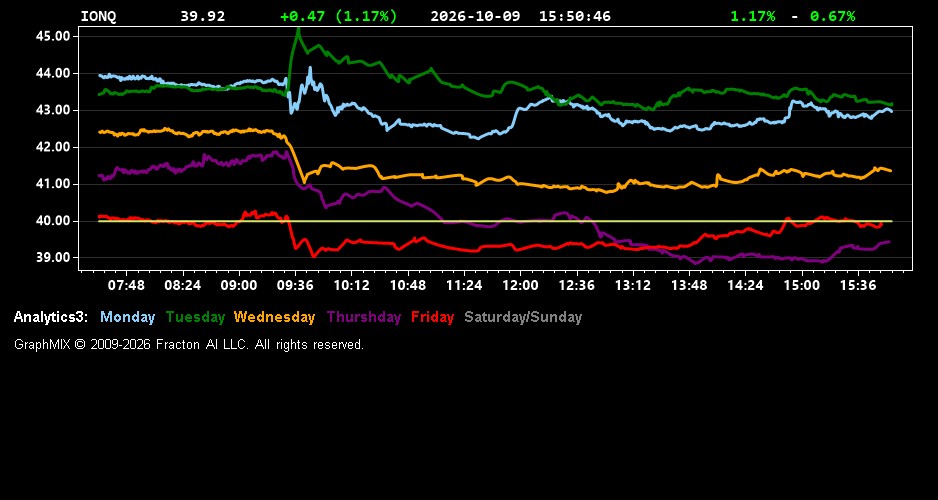938x500 pixels.
Task: Toggle the Friday series legend
Action: (433, 317)
